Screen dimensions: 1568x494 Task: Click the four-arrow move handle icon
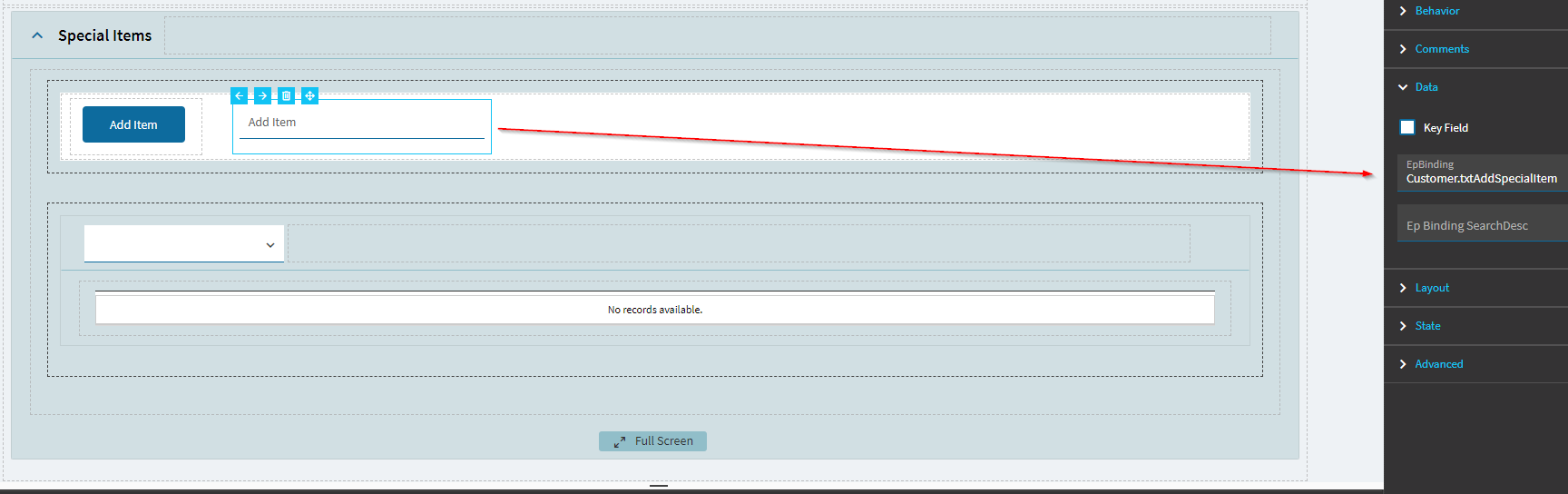[309, 95]
